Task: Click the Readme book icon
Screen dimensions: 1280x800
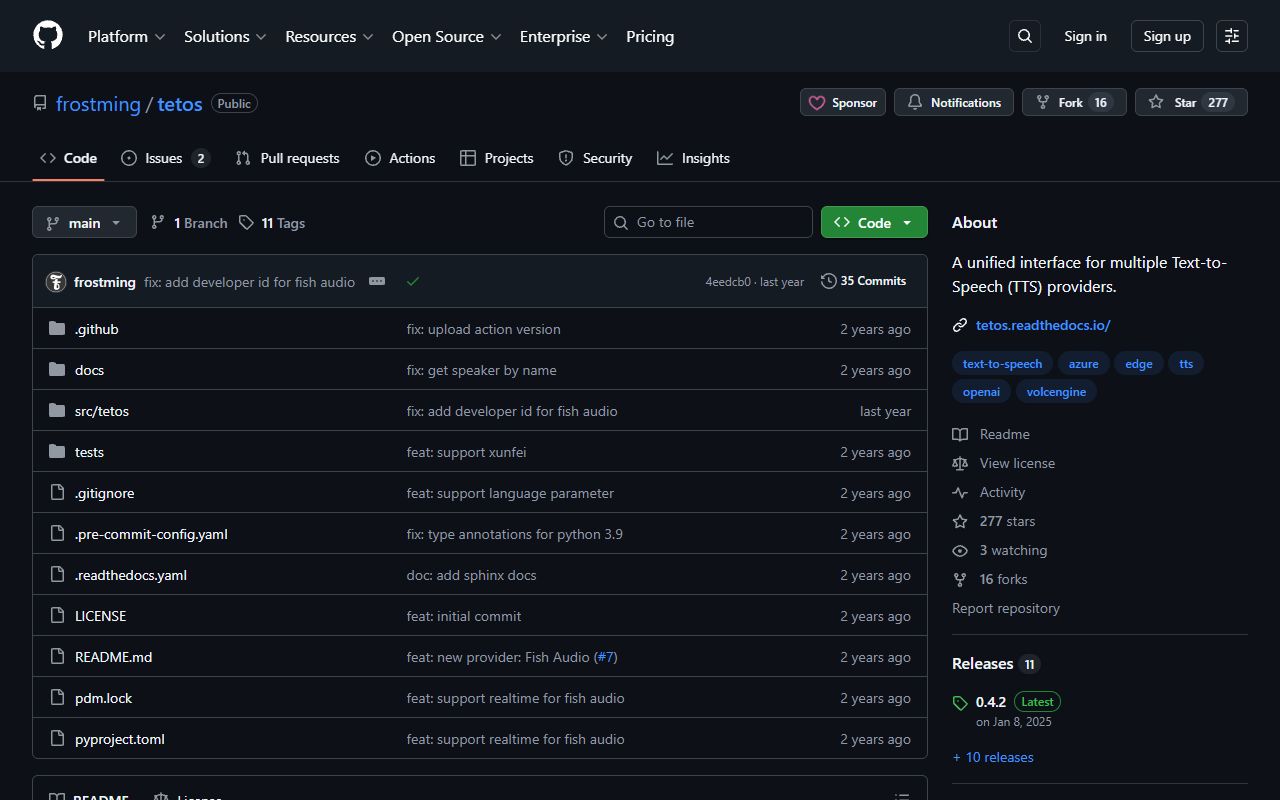Action: pos(960,434)
